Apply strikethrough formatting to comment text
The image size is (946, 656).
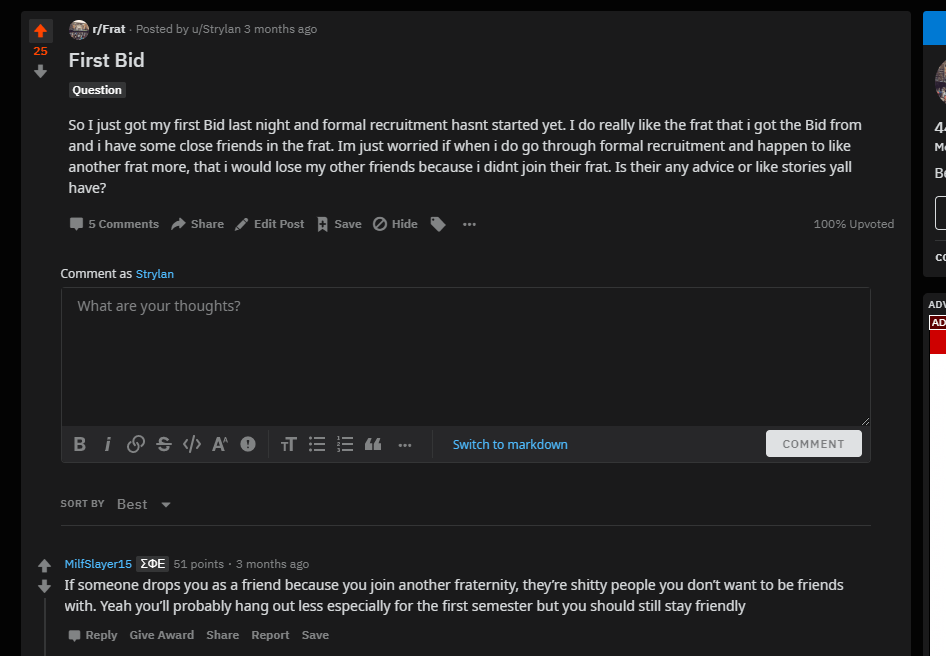(164, 445)
